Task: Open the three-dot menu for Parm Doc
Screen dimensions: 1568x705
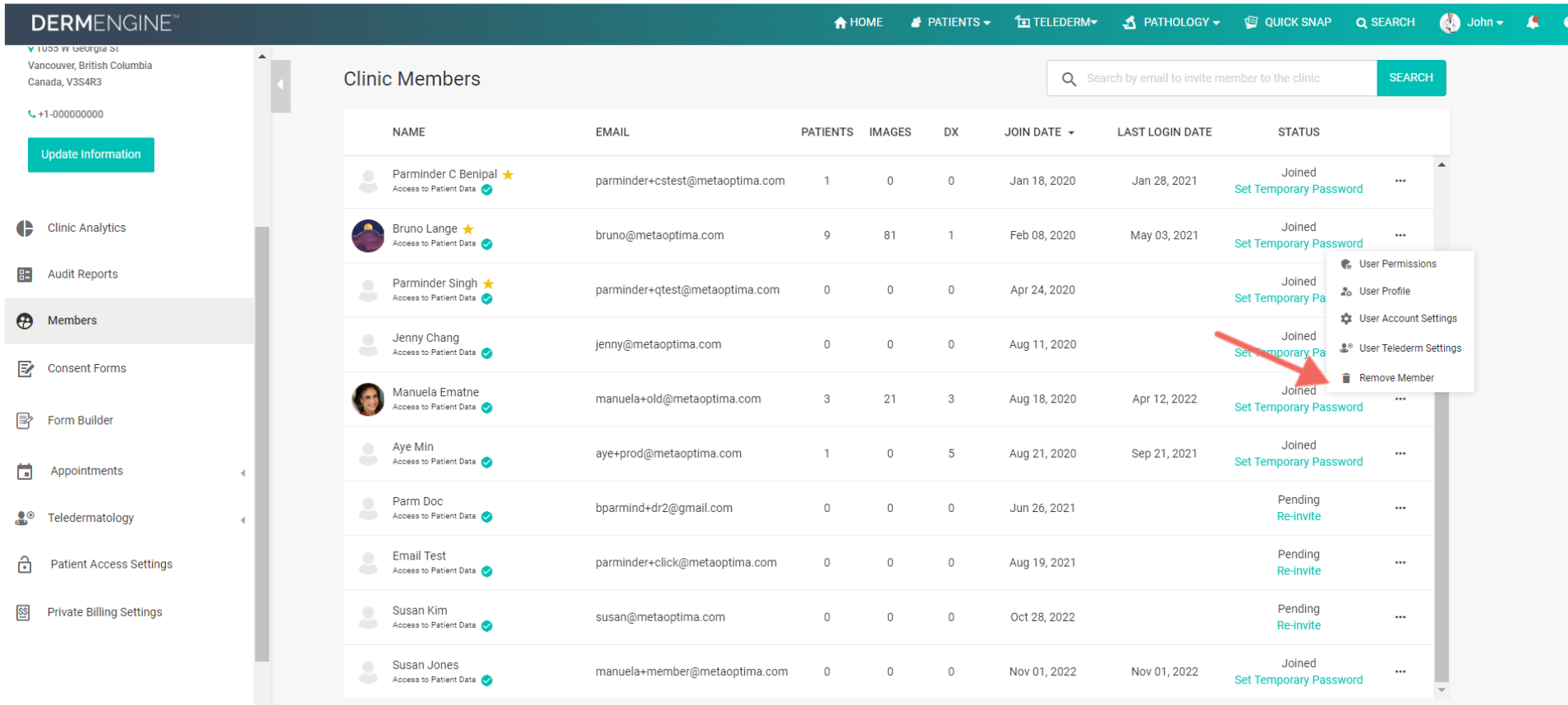Action: click(1400, 508)
